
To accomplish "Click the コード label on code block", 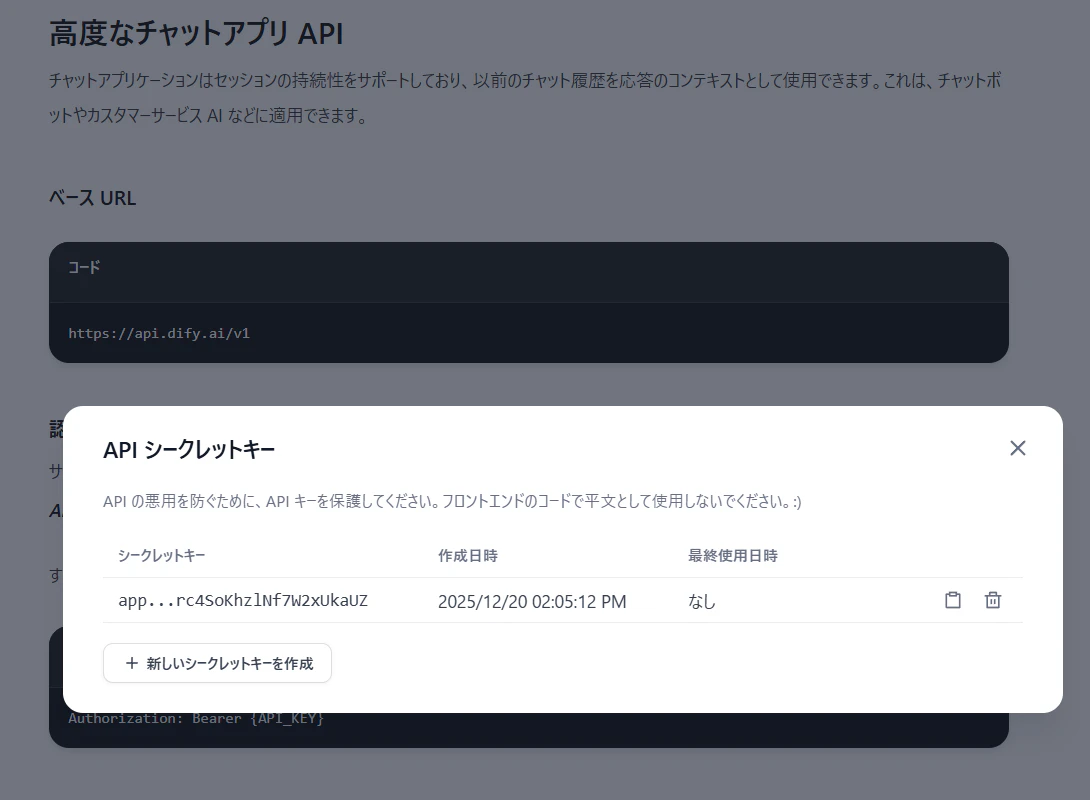I will pyautogui.click(x=84, y=267).
